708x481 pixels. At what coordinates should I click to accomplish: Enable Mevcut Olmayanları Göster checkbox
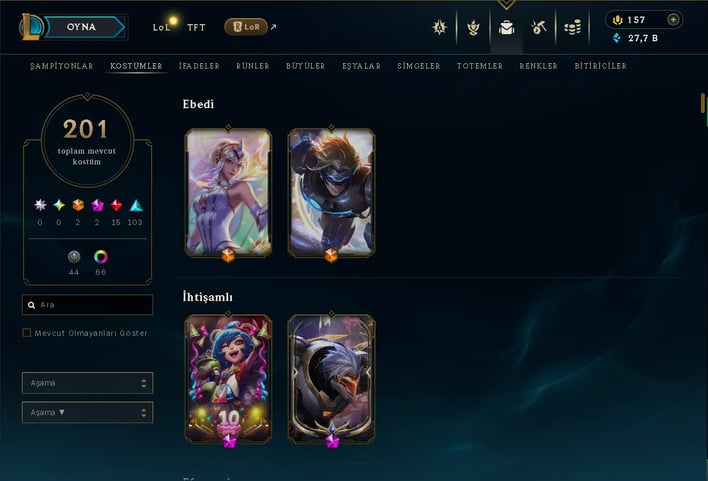click(x=27, y=333)
